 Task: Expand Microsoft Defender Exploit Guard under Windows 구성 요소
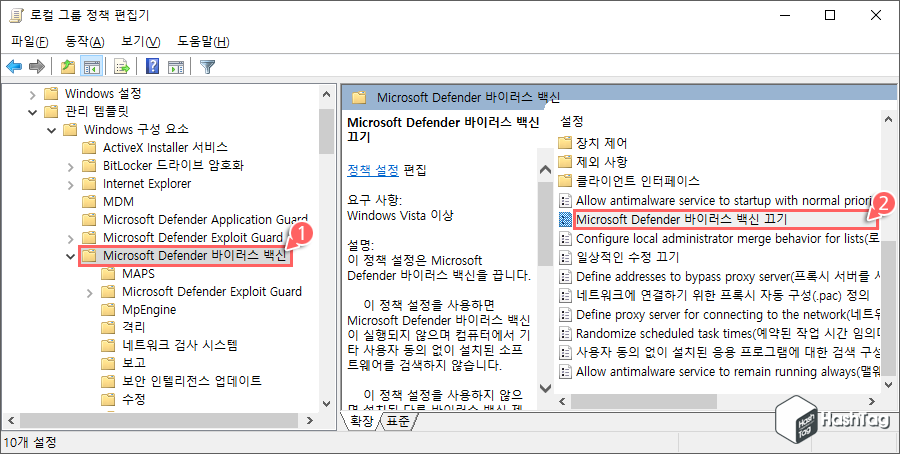pyautogui.click(x=71, y=238)
